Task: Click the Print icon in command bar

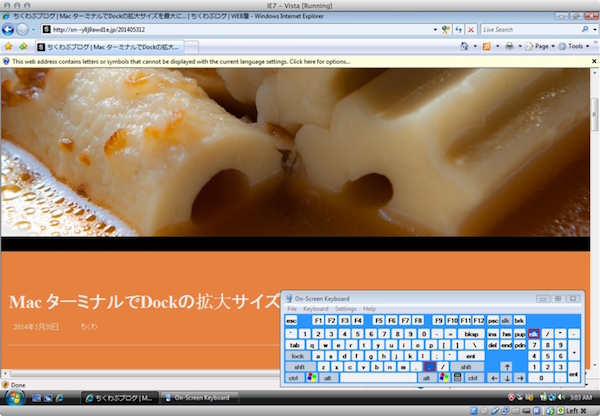Action: click(509, 46)
